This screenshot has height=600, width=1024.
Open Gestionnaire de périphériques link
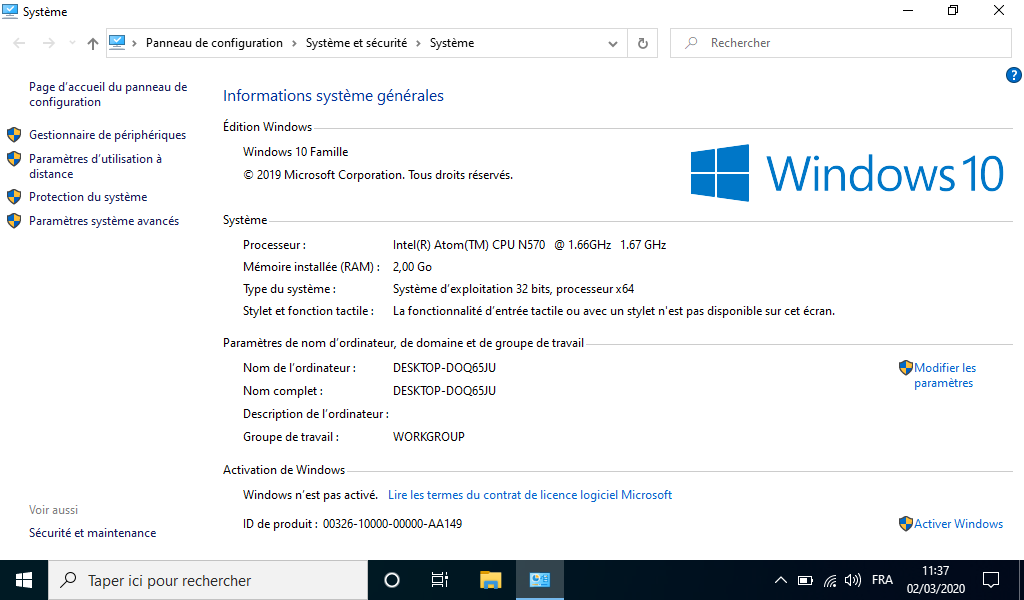(107, 135)
